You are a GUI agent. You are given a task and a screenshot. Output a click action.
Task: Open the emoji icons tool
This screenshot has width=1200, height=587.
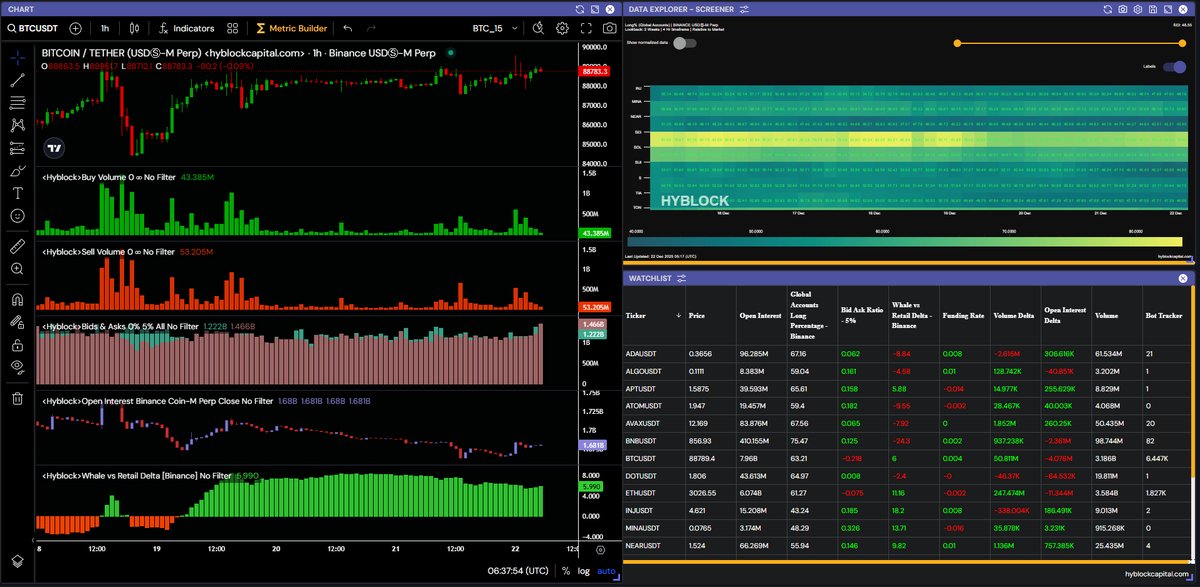(x=17, y=216)
